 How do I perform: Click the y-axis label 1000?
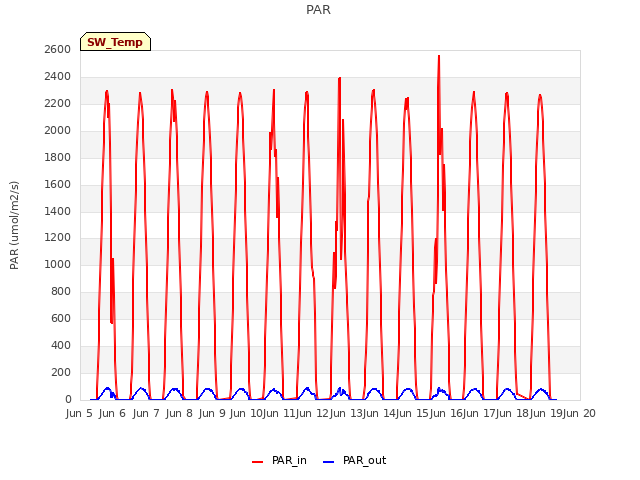(58, 264)
